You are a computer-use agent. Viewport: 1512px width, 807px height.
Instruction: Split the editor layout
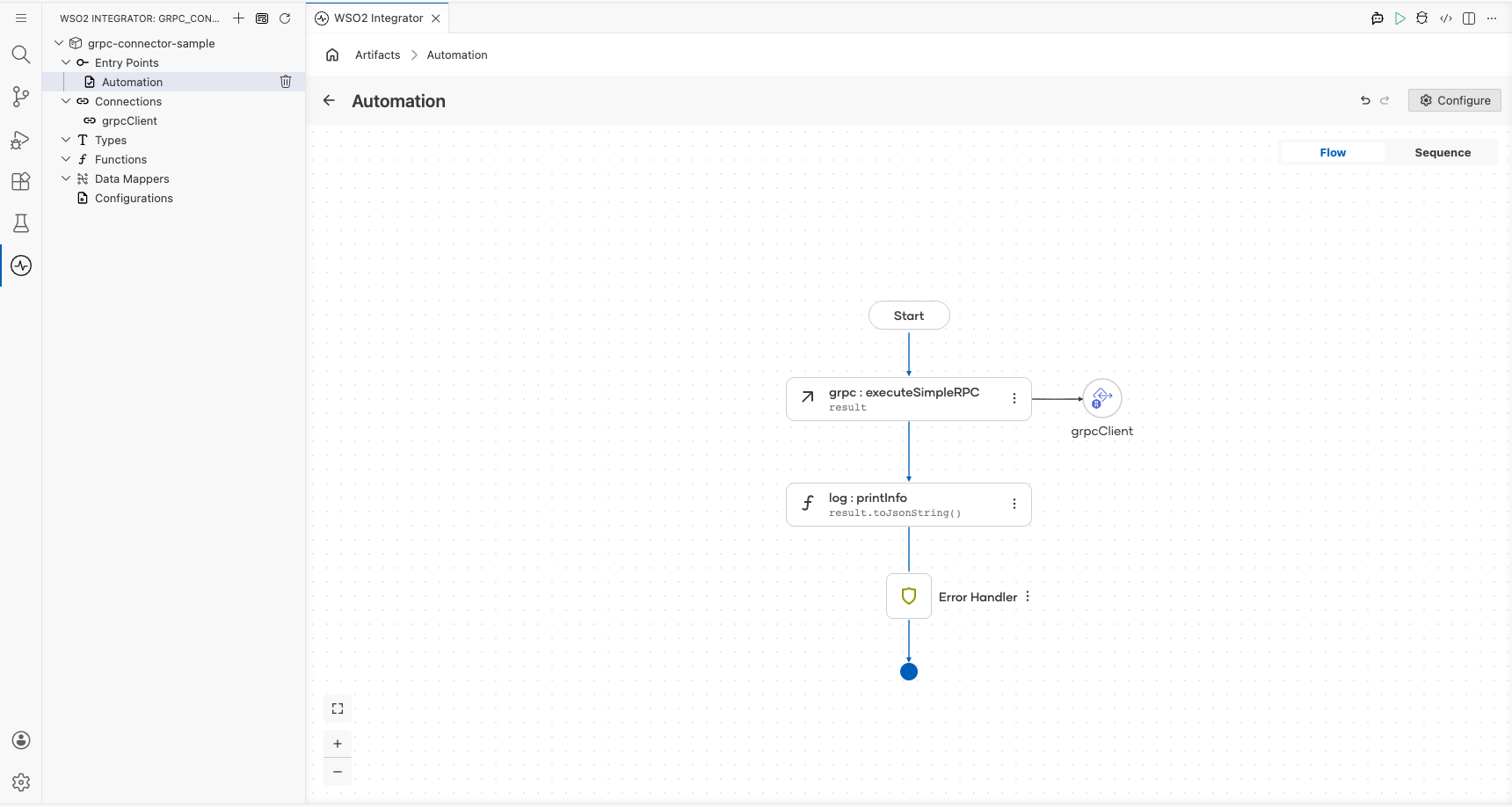pos(1469,18)
